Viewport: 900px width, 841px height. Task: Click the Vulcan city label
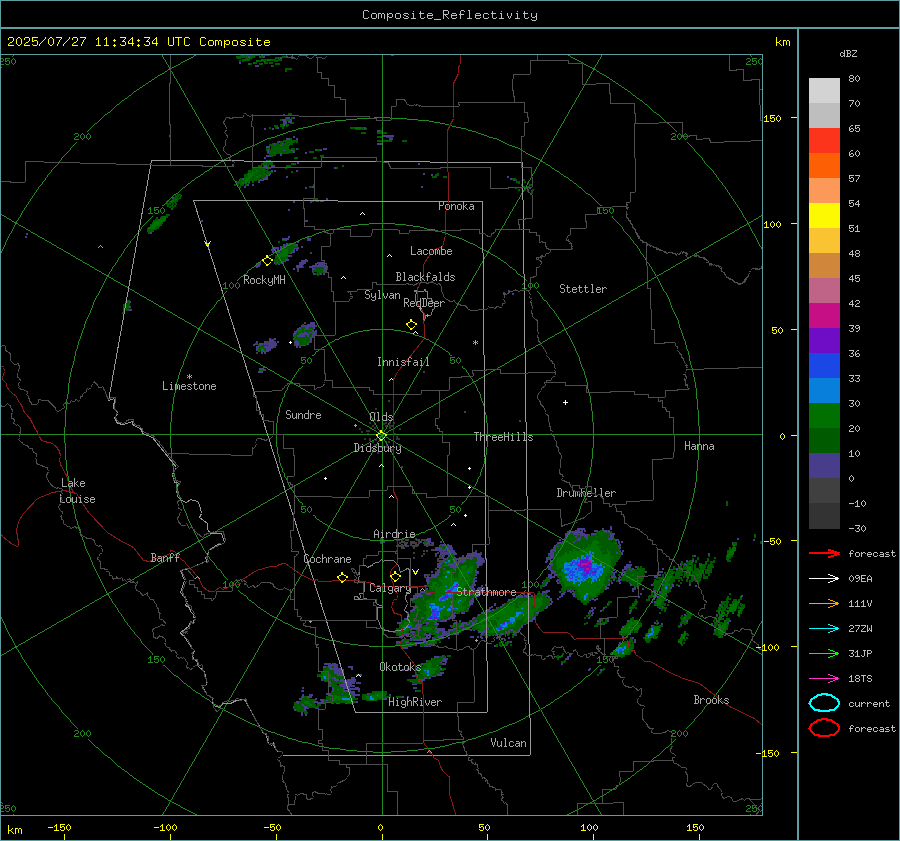pyautogui.click(x=508, y=743)
